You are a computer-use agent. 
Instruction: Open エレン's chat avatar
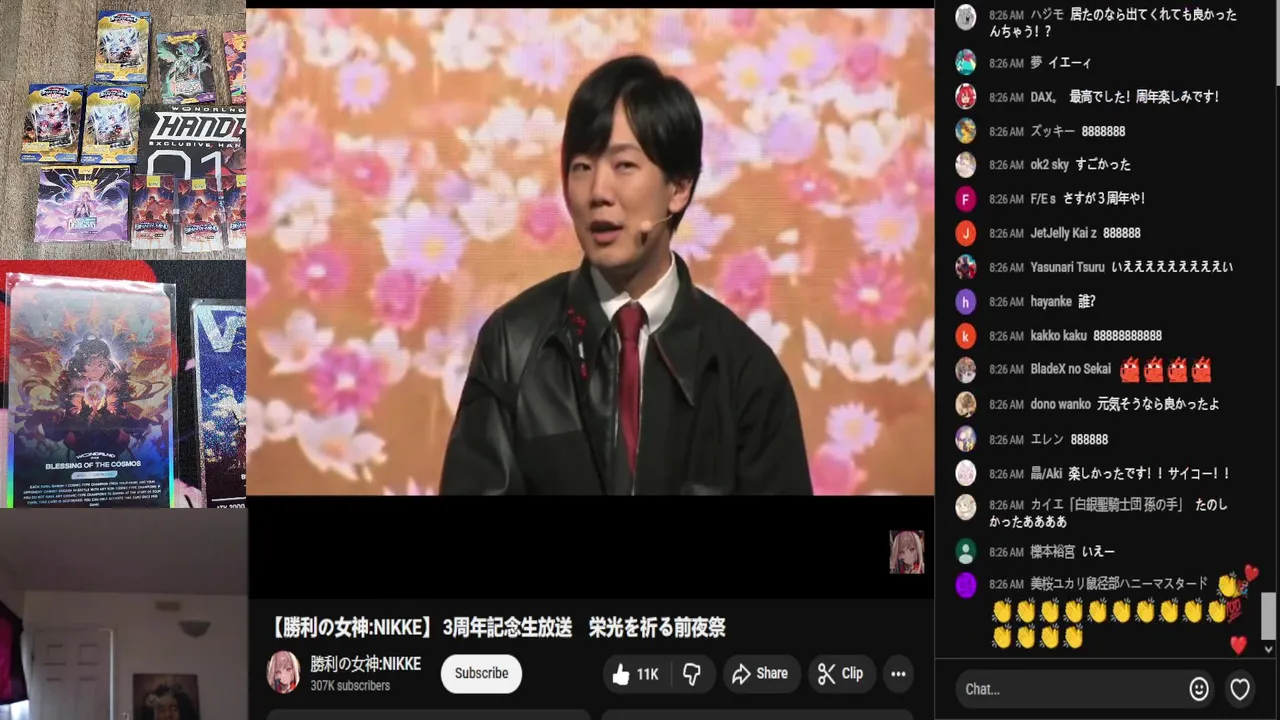965,439
